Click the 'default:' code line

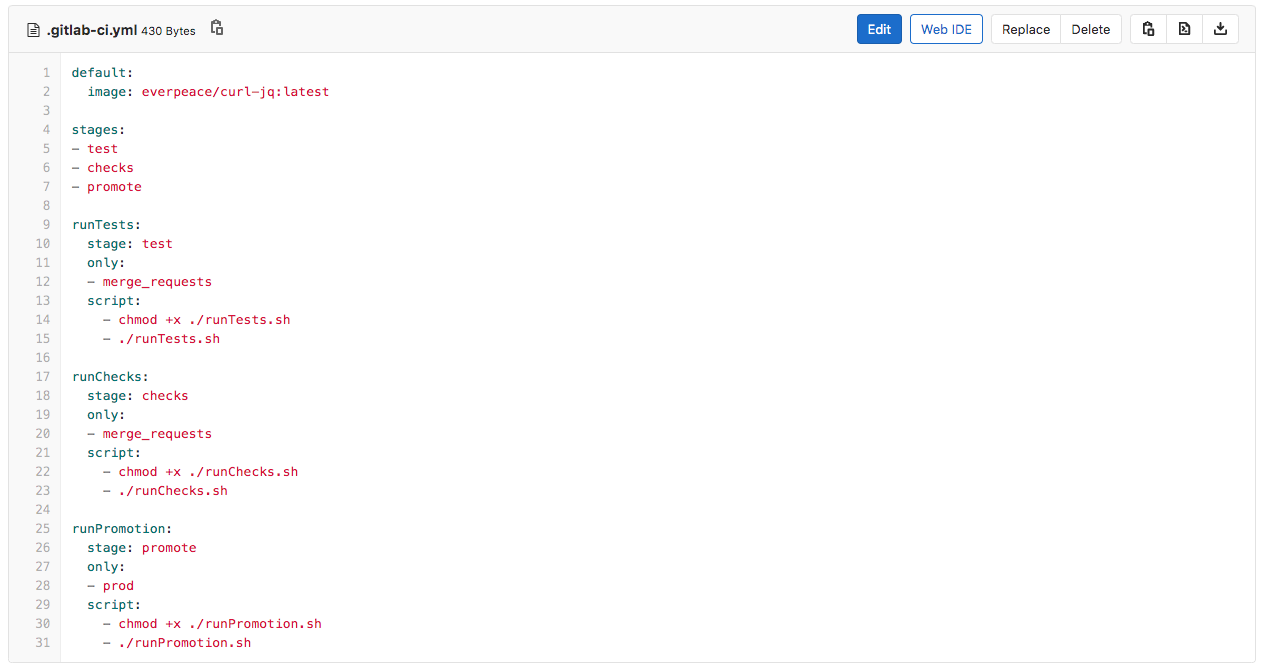(102, 73)
